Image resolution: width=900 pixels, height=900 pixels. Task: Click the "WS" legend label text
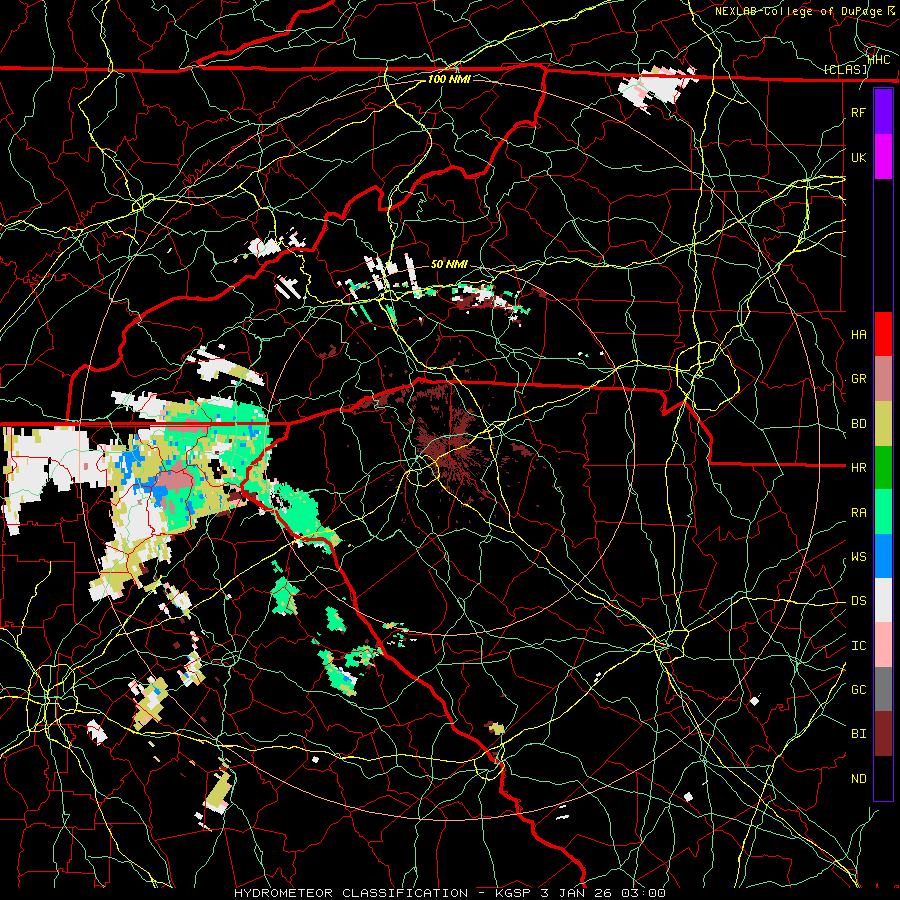tap(859, 557)
